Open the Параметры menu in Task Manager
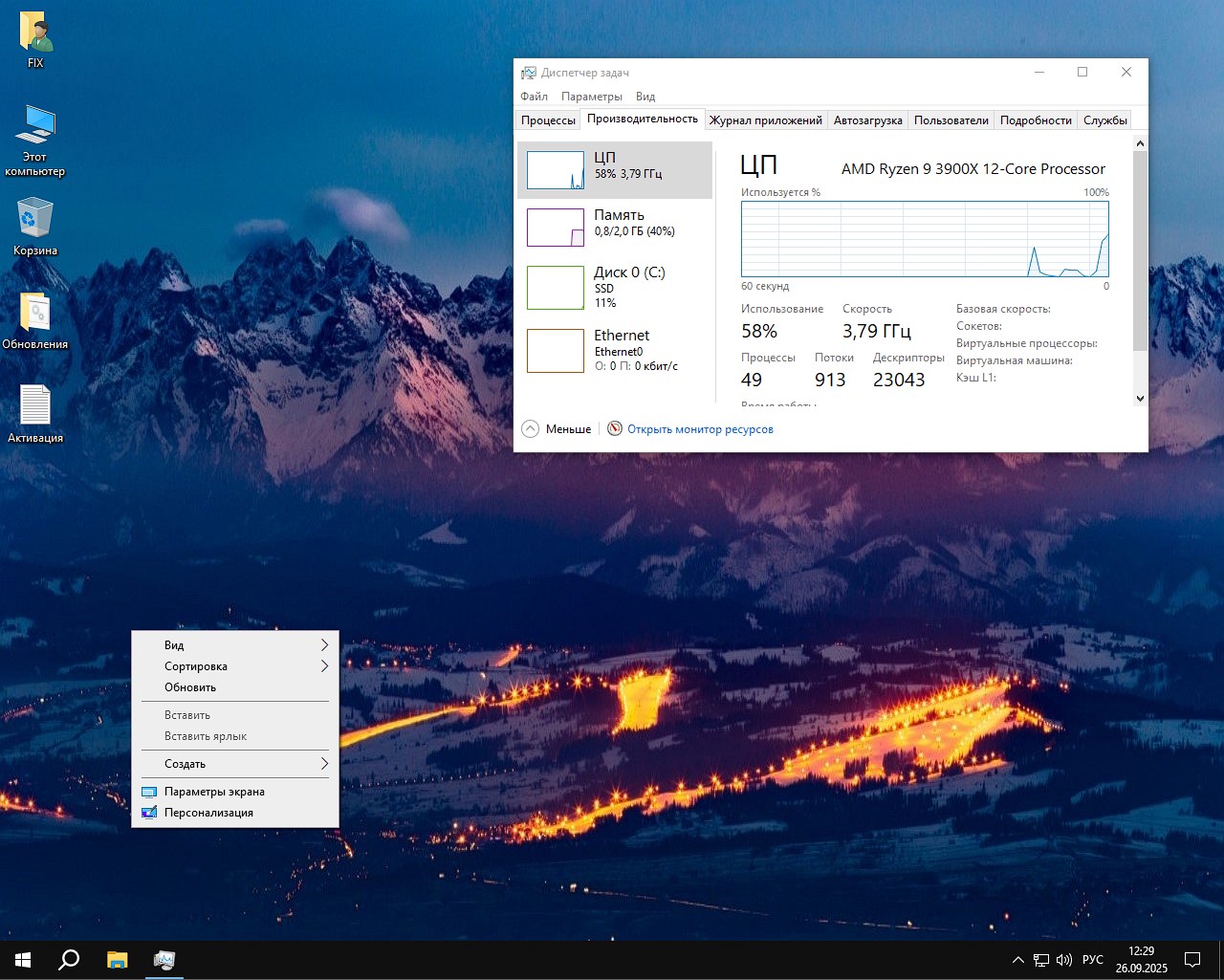Viewport: 1224px width, 980px height. (592, 97)
